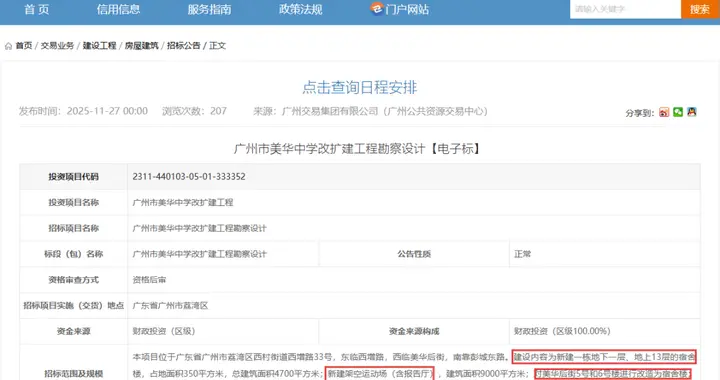Click the home icon in breadcrumb
The width and height of the screenshot is (720, 380).
(x=8, y=46)
